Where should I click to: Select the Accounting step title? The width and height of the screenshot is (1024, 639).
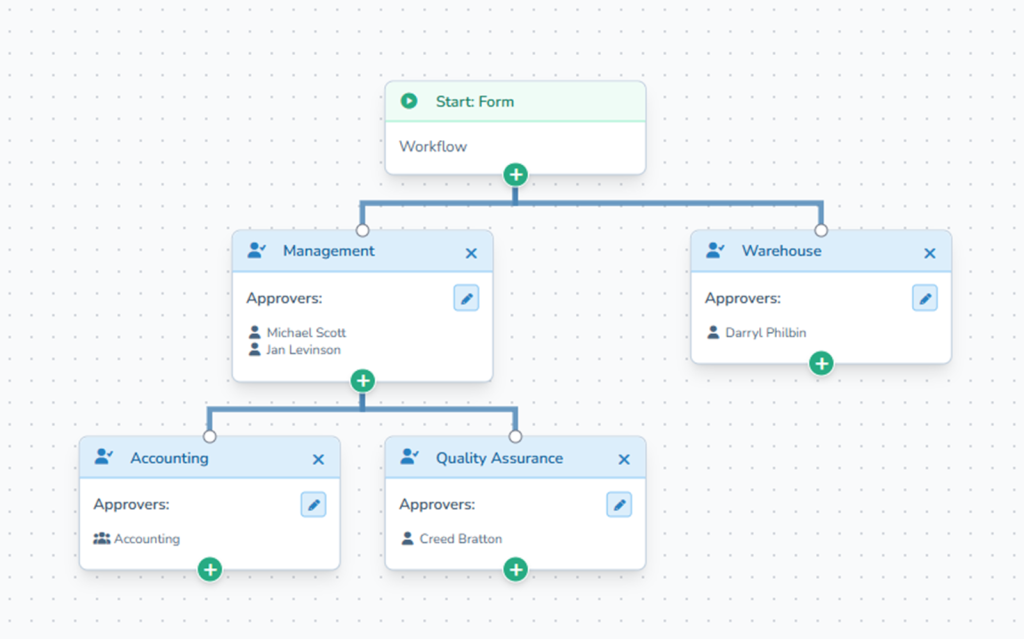169,458
